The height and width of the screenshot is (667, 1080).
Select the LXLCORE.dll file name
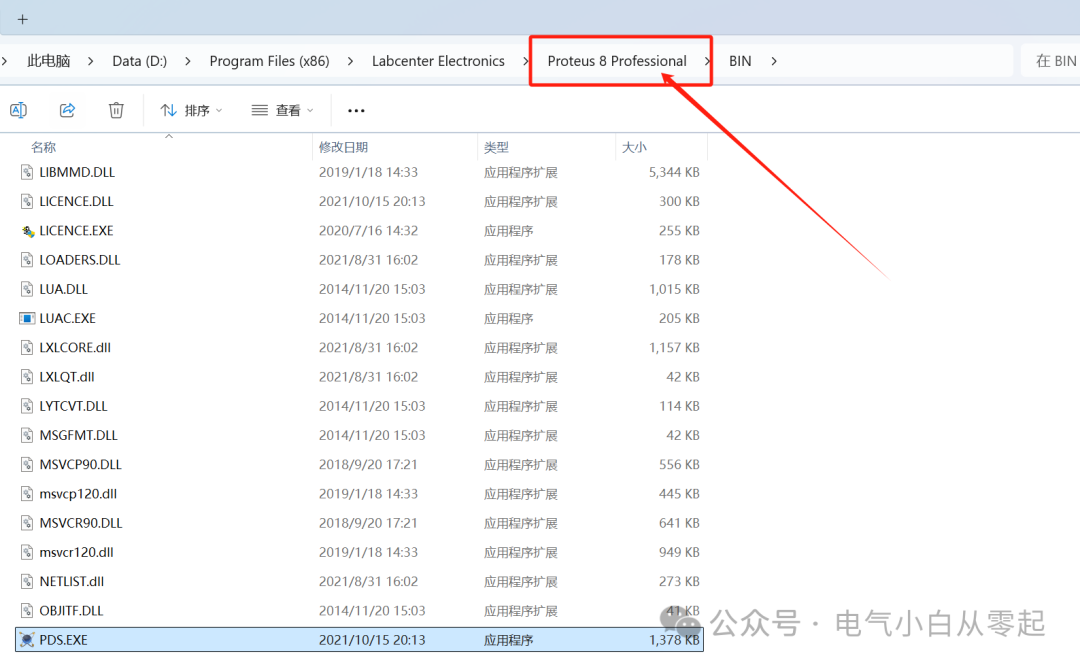pyautogui.click(x=75, y=348)
